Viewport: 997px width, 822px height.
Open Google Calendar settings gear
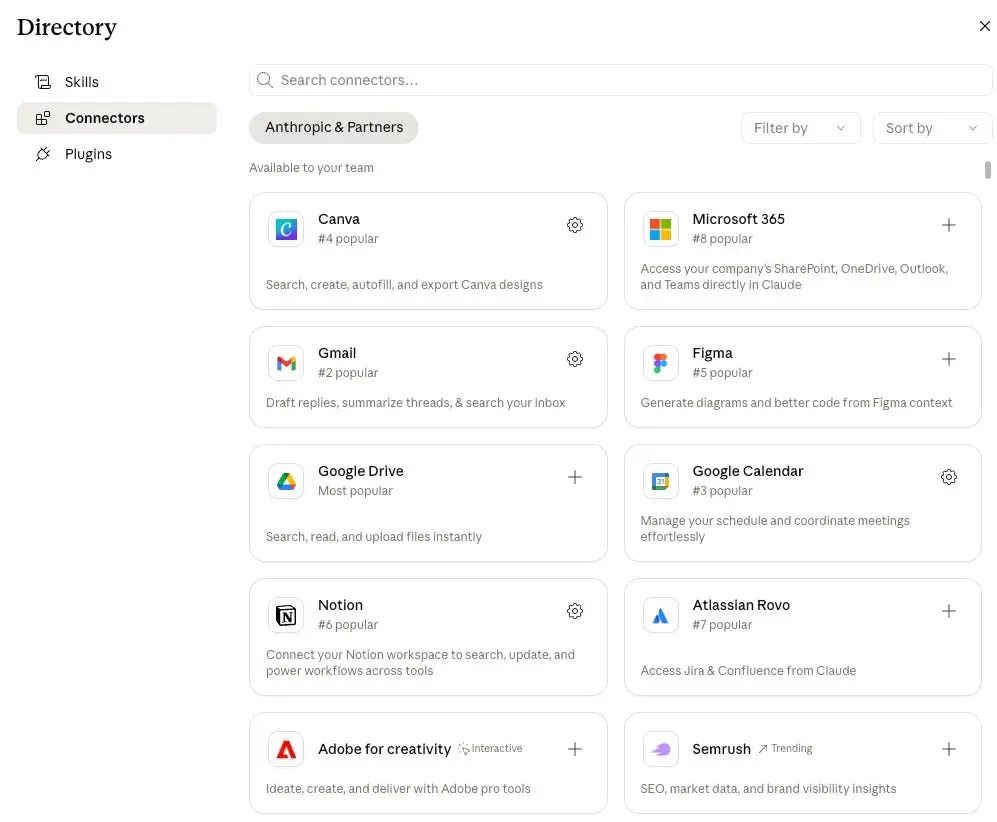pos(948,477)
